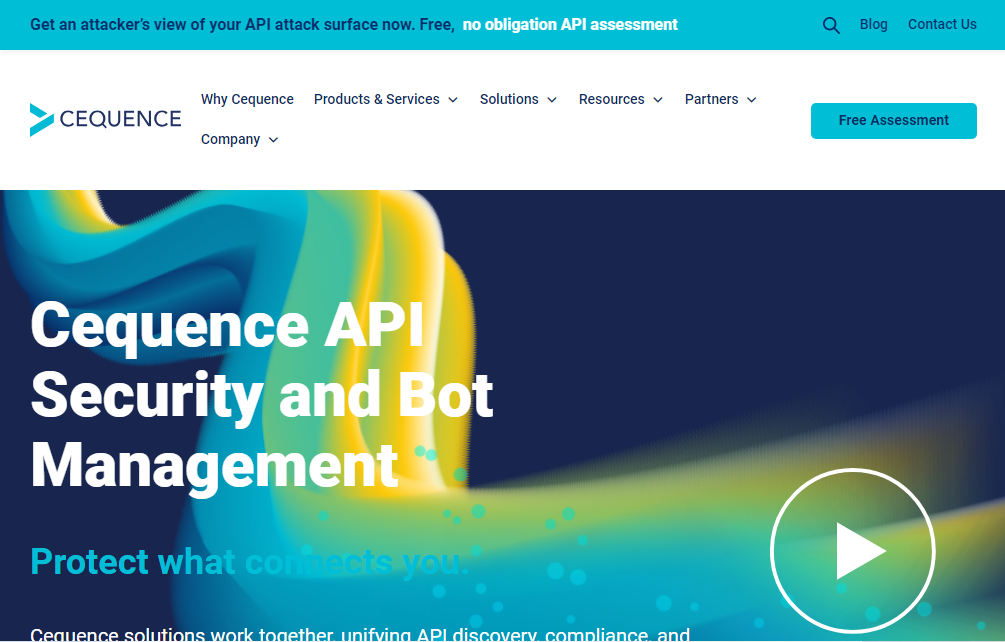The image size is (1005, 642).
Task: Click the Cequence API Security headline
Action: [x=262, y=394]
